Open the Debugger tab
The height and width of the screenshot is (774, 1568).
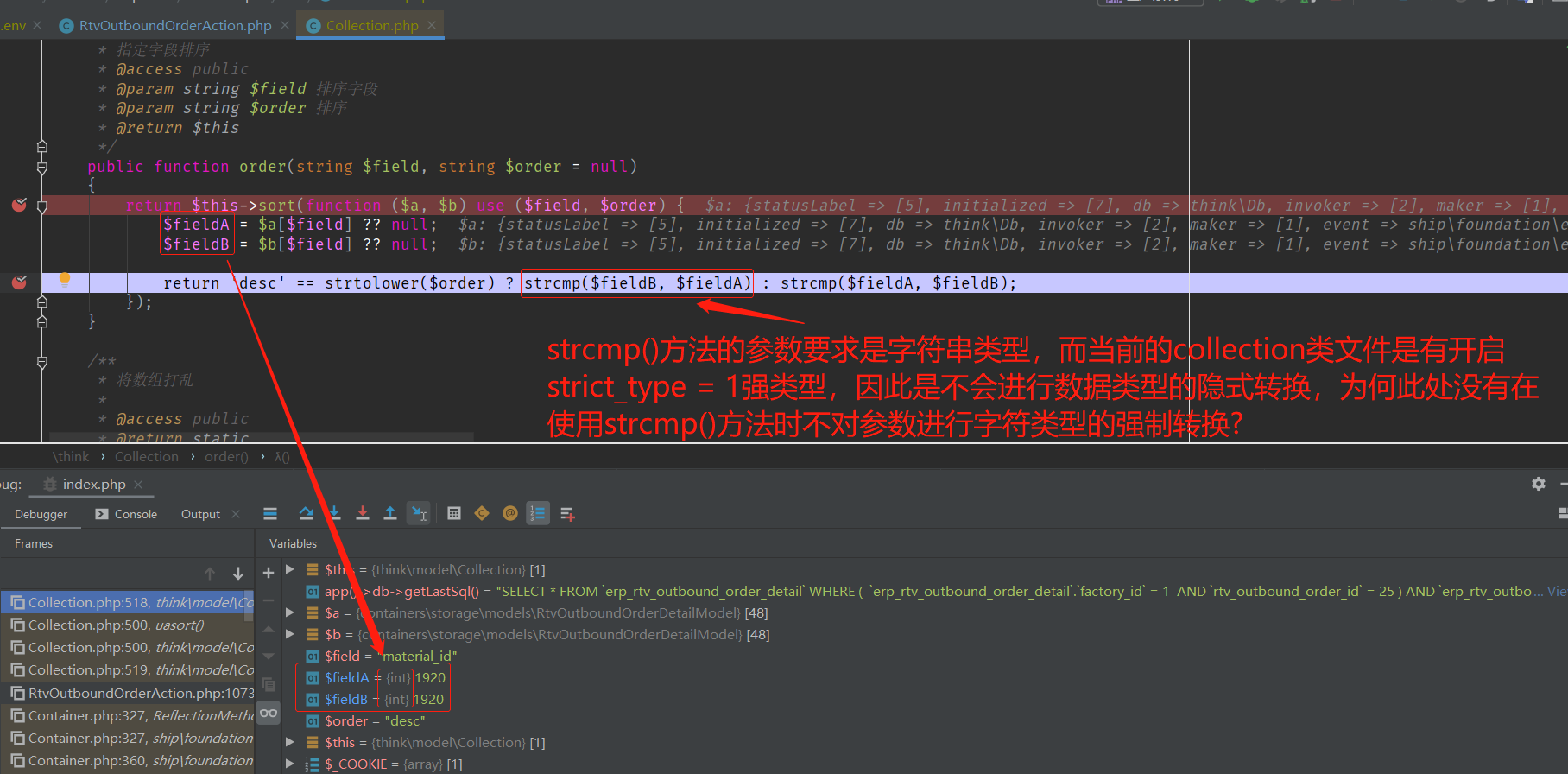pos(41,514)
